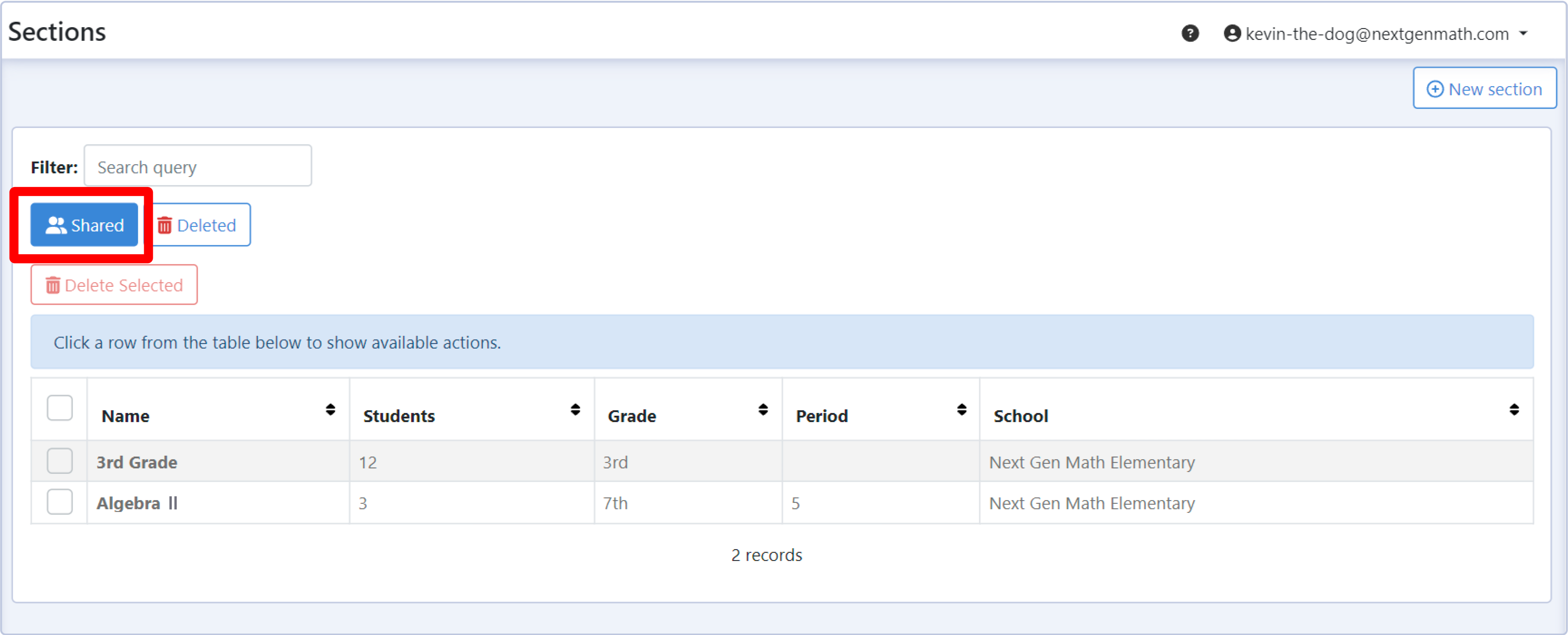Sort by Students column arrows
The width and height of the screenshot is (1568, 635).
pos(575,409)
